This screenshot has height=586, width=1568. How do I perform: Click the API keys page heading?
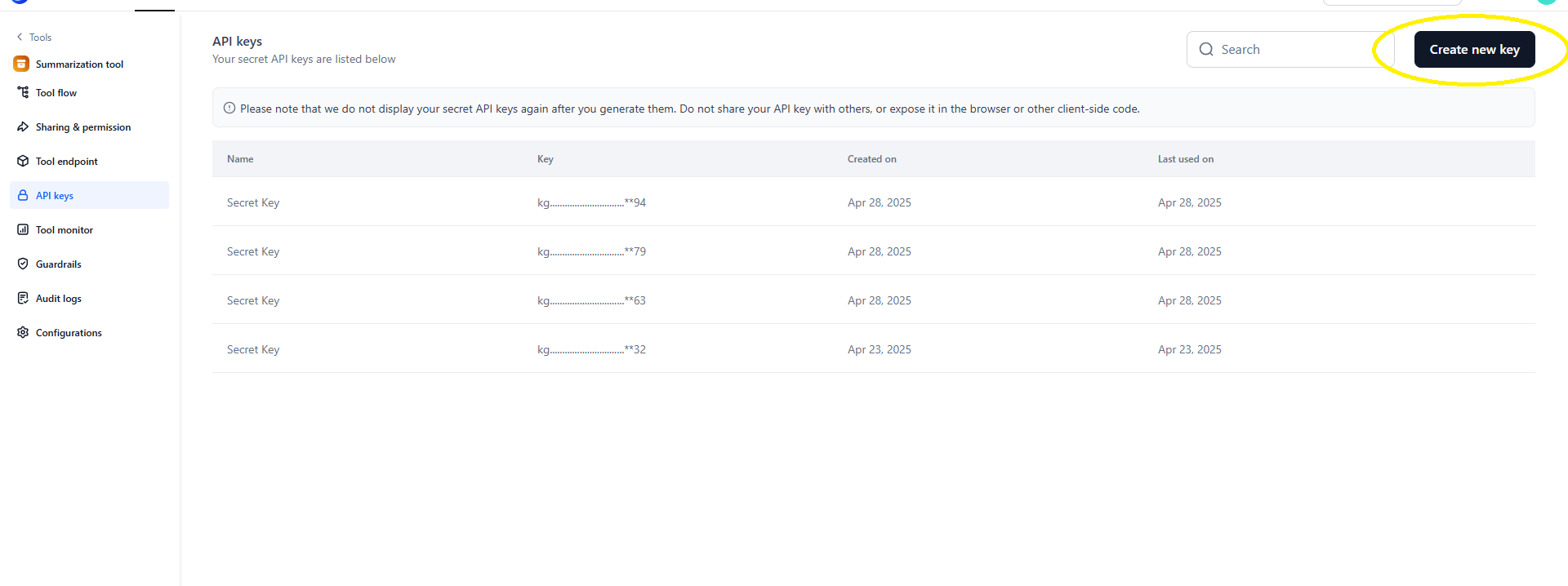click(237, 41)
